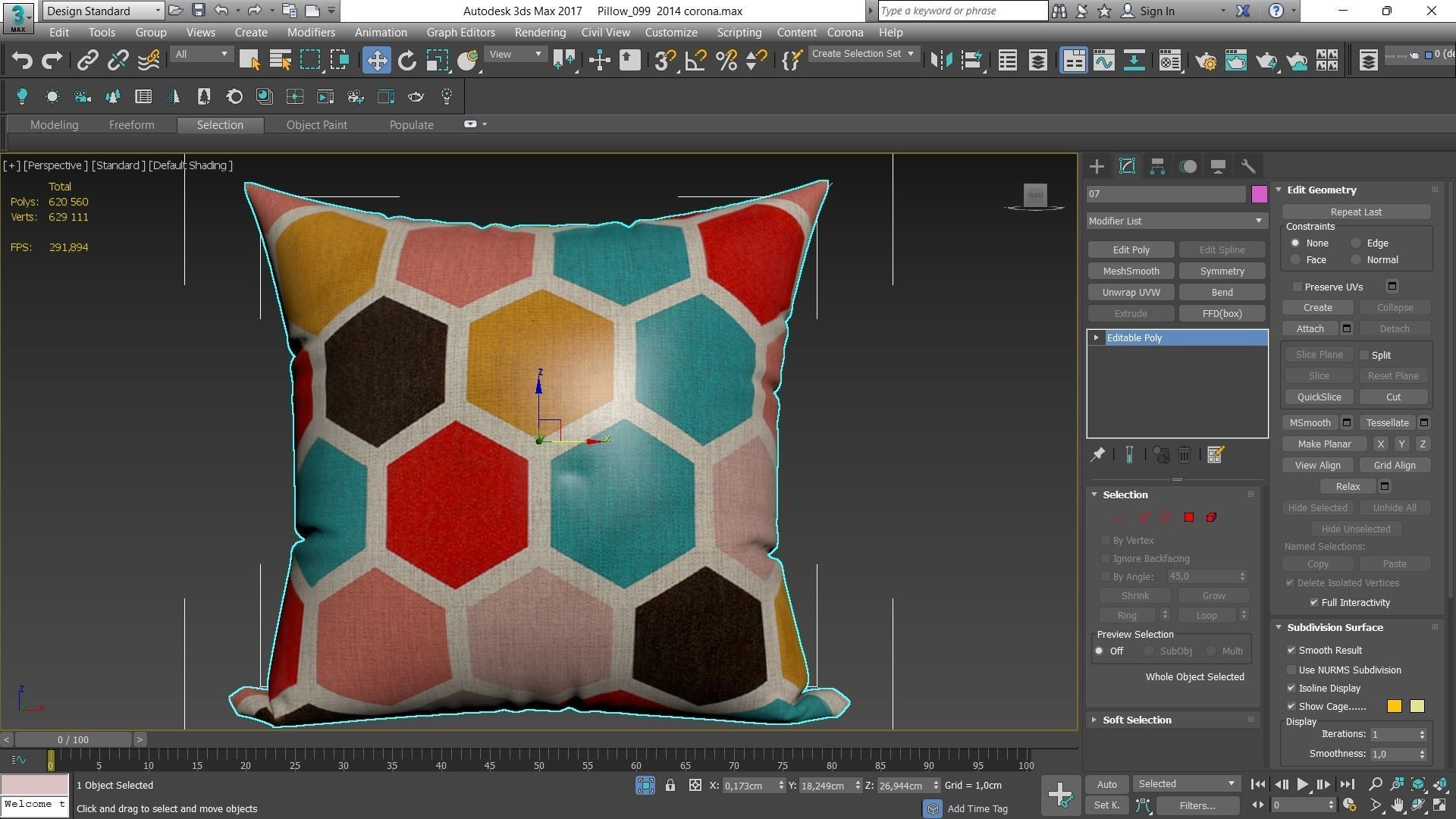This screenshot has height=819, width=1456.
Task: Open the Modifier List dropdown
Action: tap(1176, 221)
